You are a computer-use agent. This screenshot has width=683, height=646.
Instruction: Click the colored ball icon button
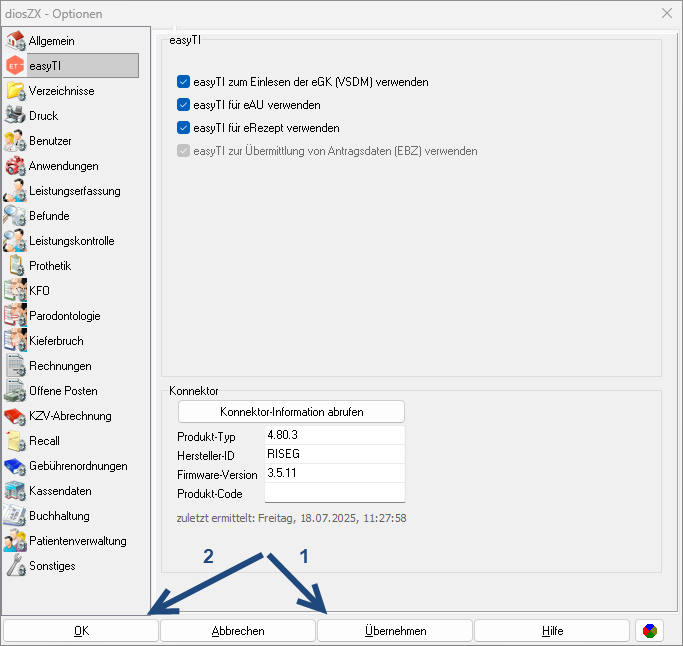coord(649,631)
